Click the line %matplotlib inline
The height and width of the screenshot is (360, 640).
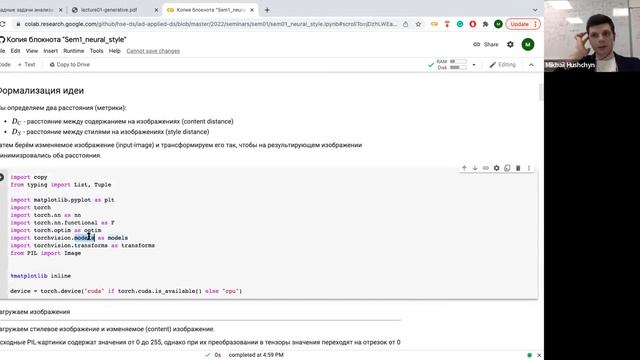tap(40, 276)
